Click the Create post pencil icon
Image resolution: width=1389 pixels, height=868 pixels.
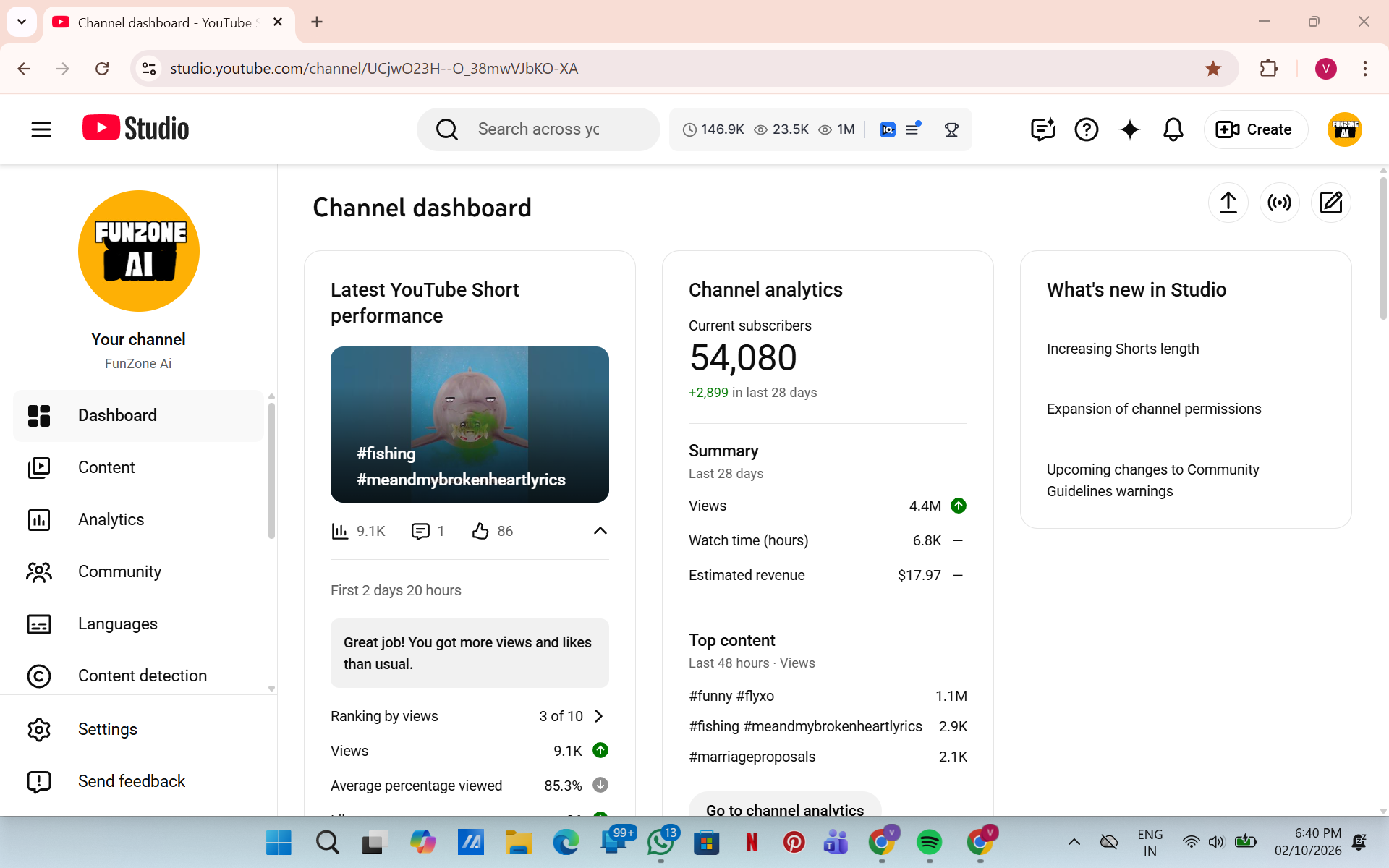coord(1330,203)
